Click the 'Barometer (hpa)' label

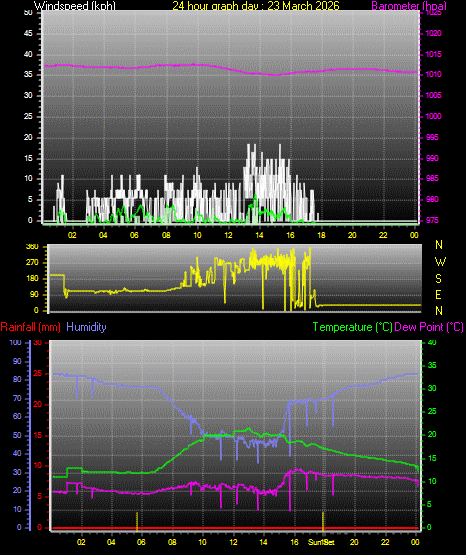[x=409, y=6]
